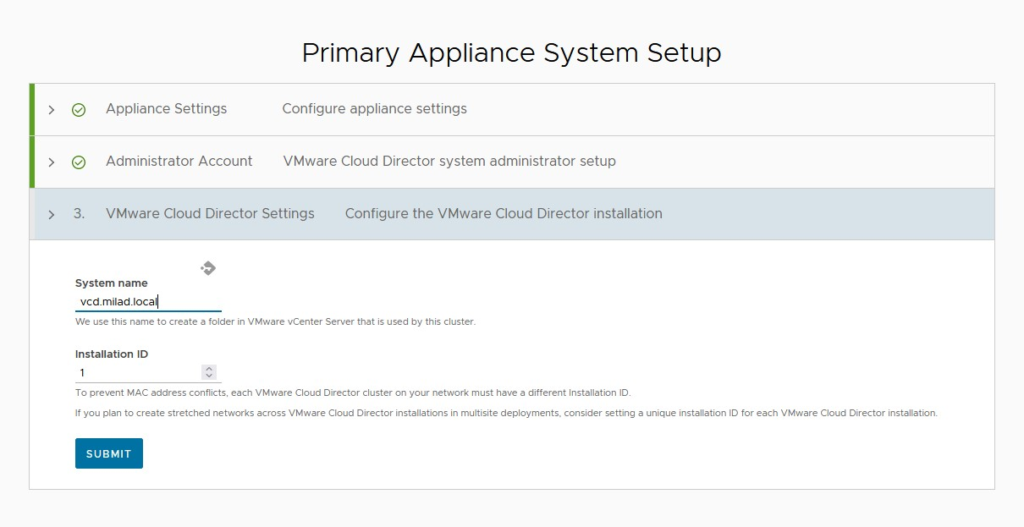
Task: Expand the Administrator Account section chevron
Action: tap(52, 162)
